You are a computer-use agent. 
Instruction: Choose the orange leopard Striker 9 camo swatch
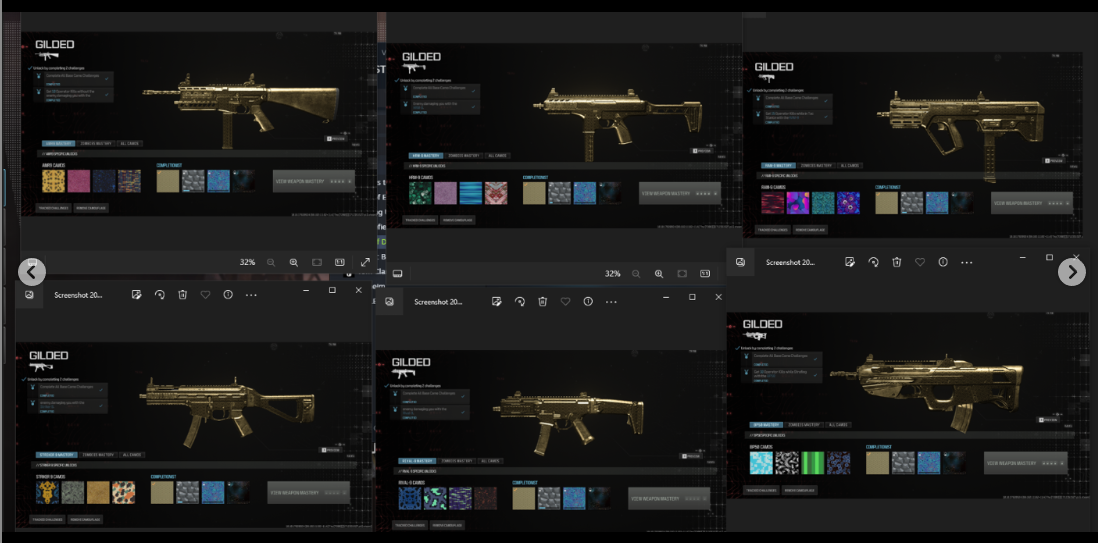click(x=123, y=493)
